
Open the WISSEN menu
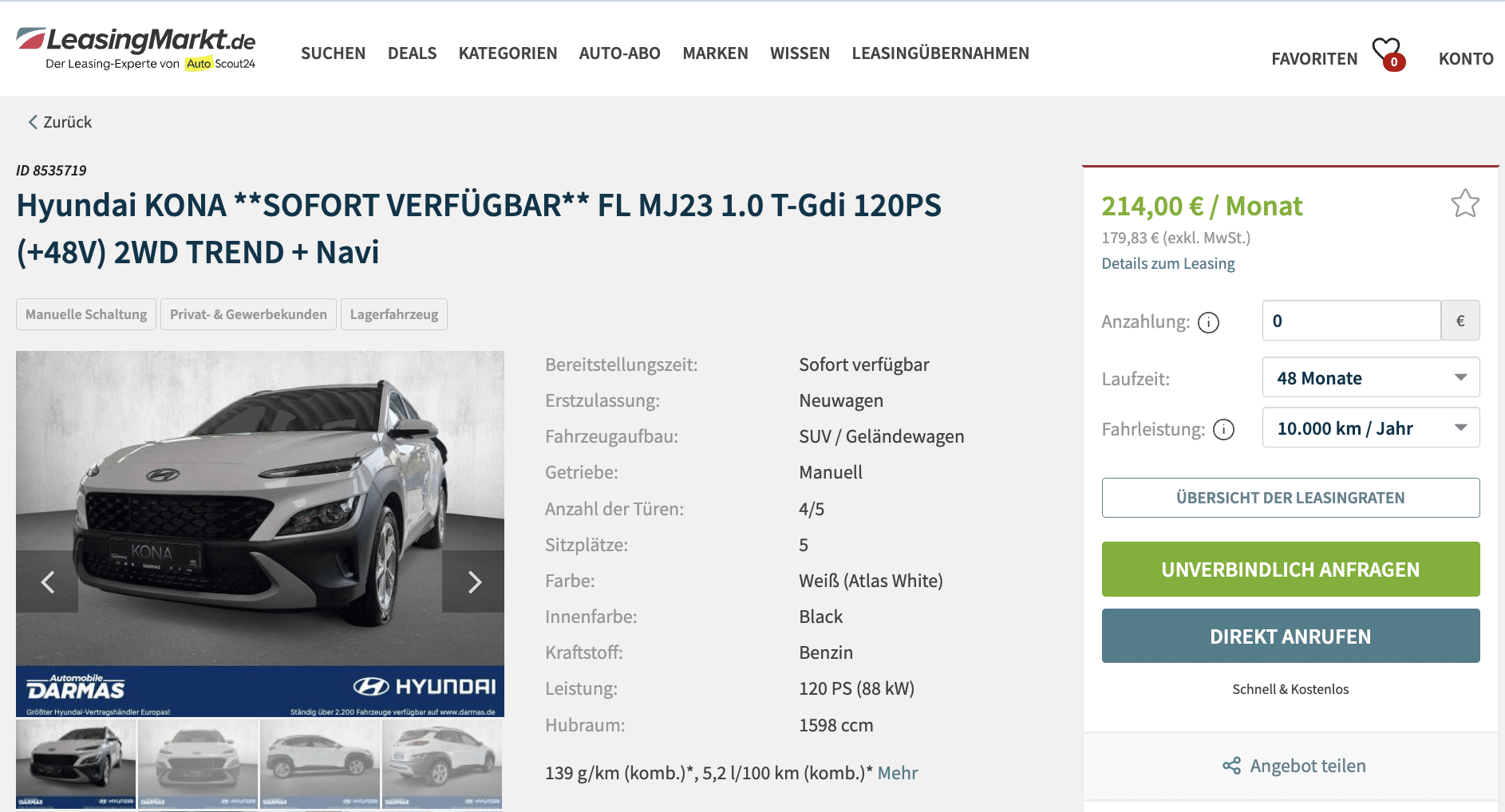[x=800, y=53]
